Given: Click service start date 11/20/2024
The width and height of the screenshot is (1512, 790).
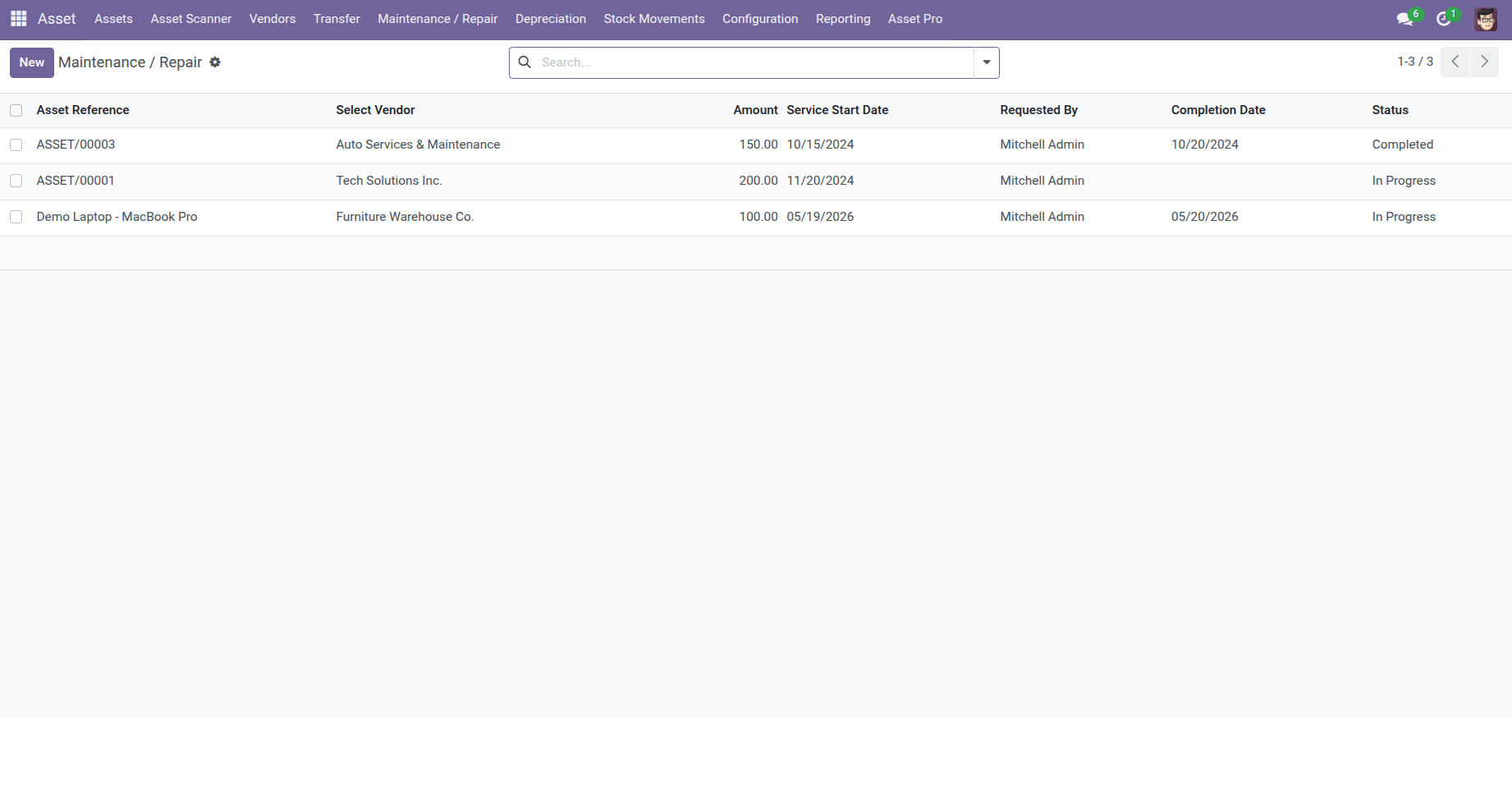Looking at the screenshot, I should (820, 181).
